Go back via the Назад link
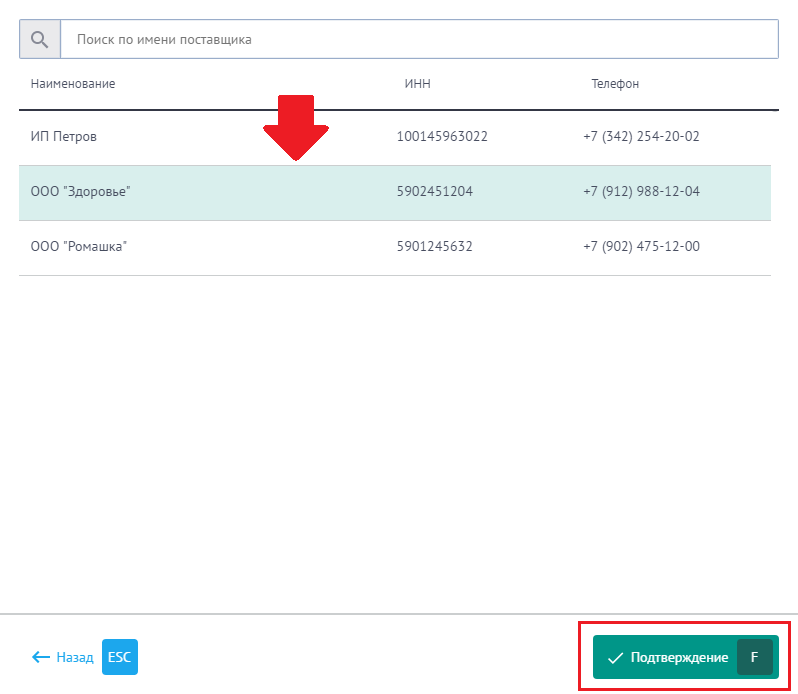 (75, 657)
